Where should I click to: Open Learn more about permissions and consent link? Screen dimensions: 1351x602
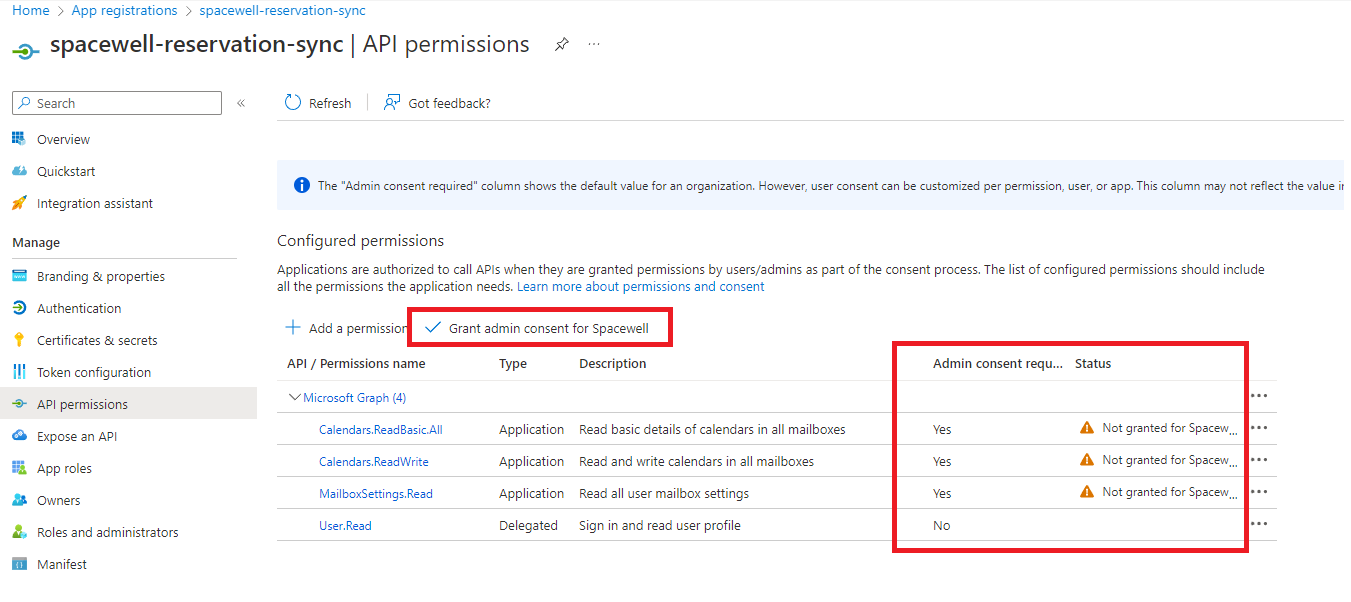[640, 286]
